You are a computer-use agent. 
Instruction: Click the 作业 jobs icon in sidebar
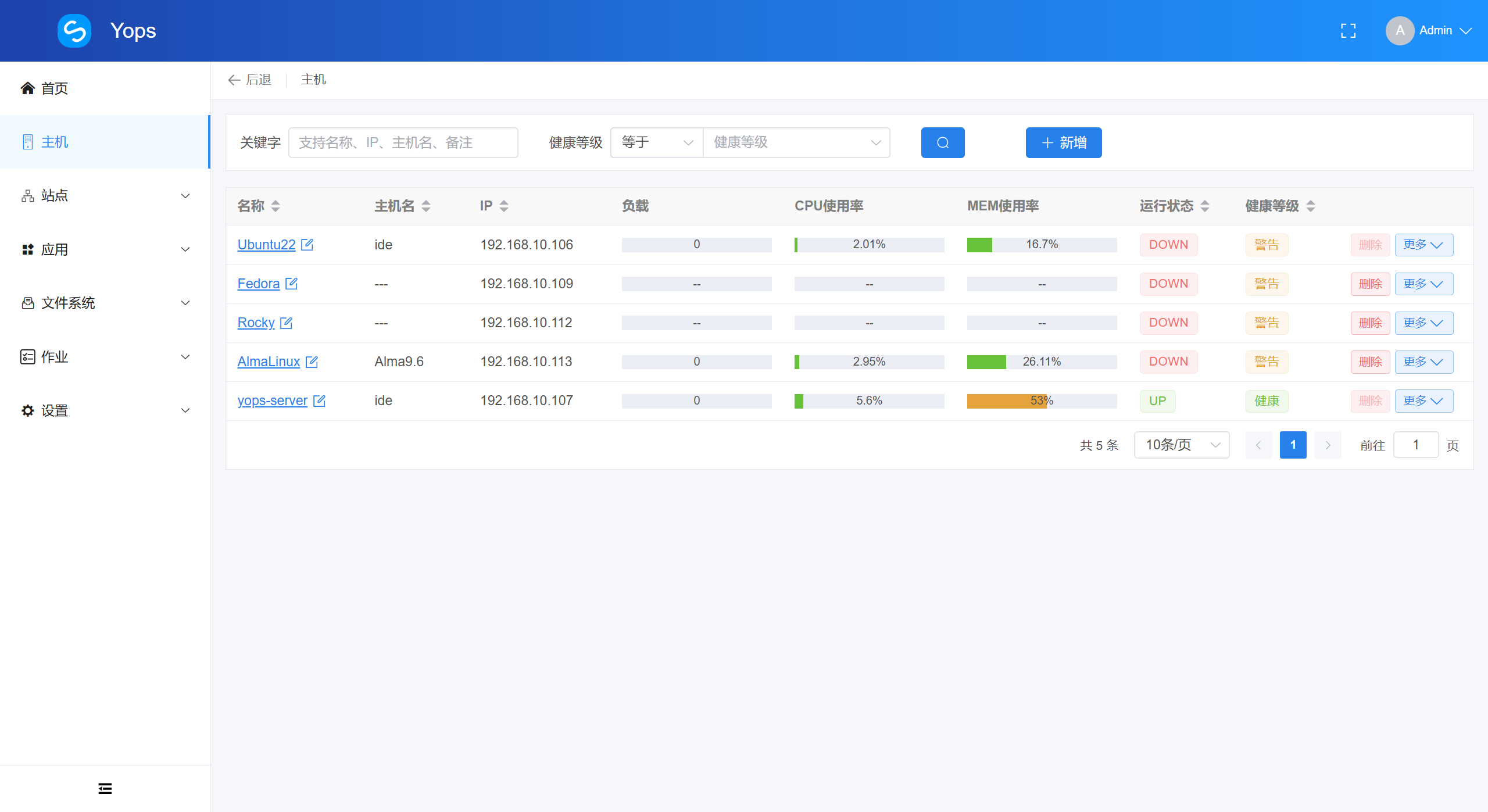(x=27, y=356)
